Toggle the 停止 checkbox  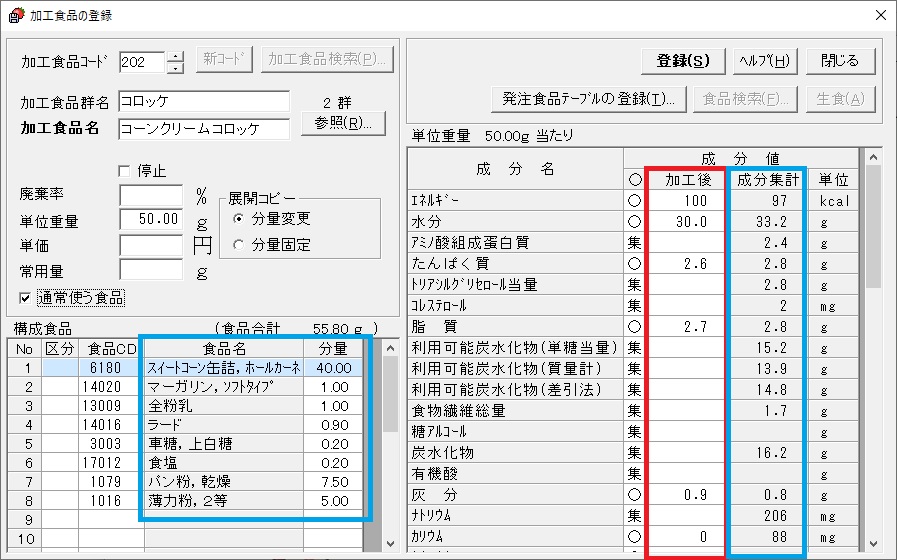(x=125, y=171)
